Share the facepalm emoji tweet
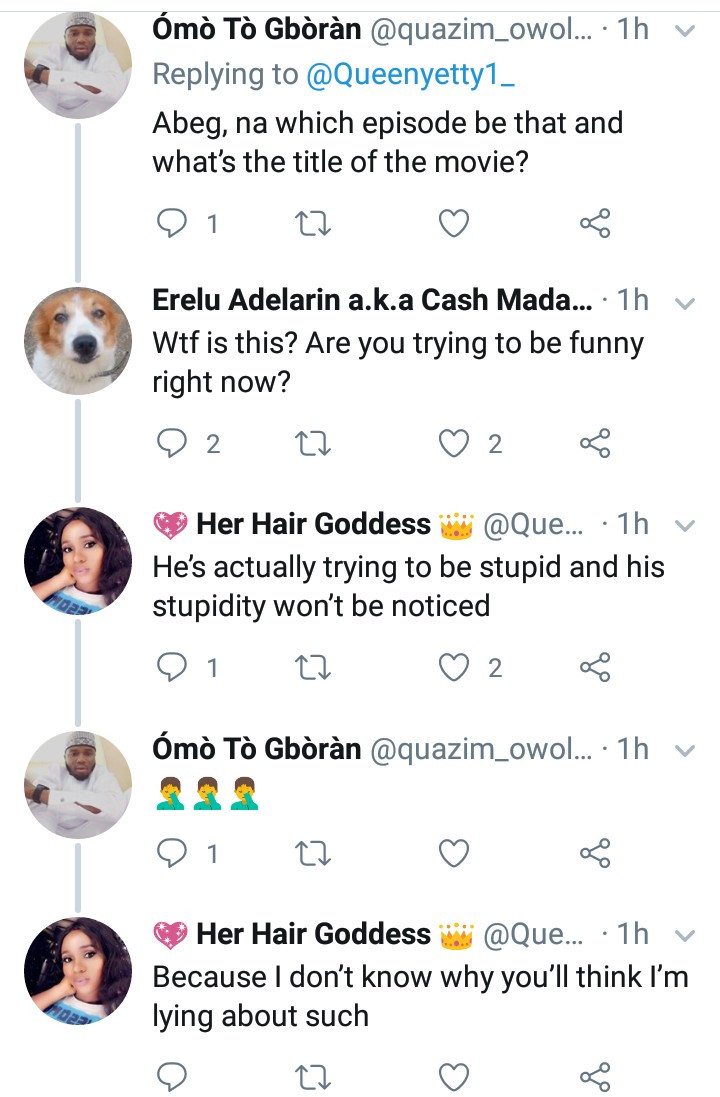 (595, 853)
